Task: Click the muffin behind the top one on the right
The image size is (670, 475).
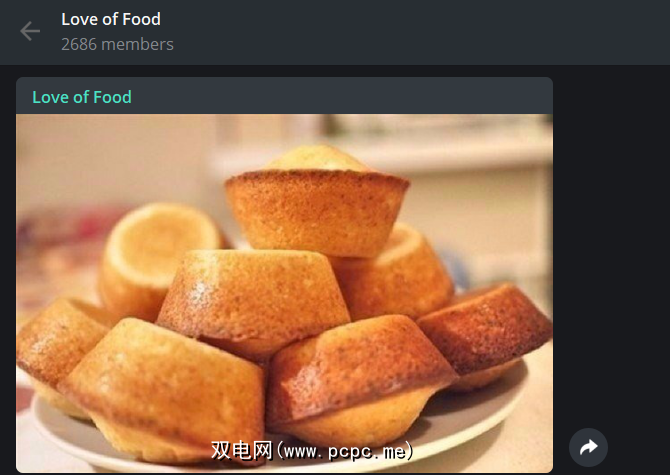Action: [397, 273]
